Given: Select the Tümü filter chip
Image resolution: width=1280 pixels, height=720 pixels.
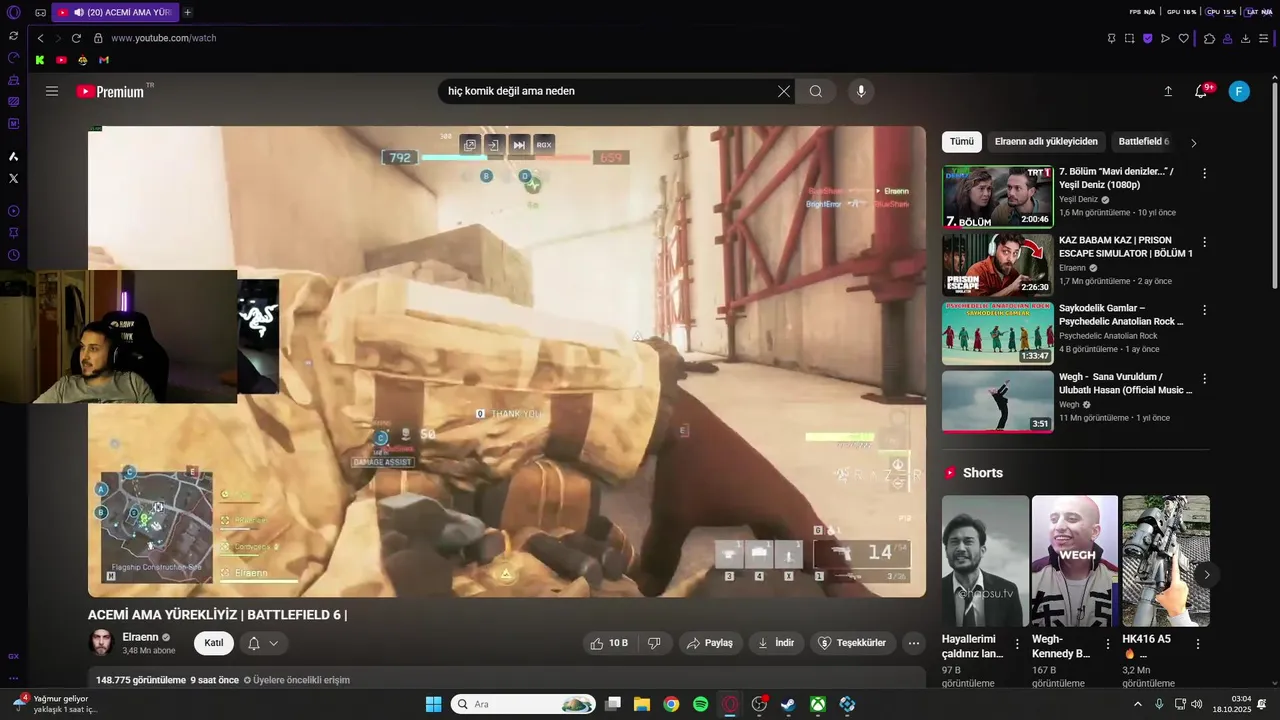Looking at the screenshot, I should pyautogui.click(x=962, y=142).
